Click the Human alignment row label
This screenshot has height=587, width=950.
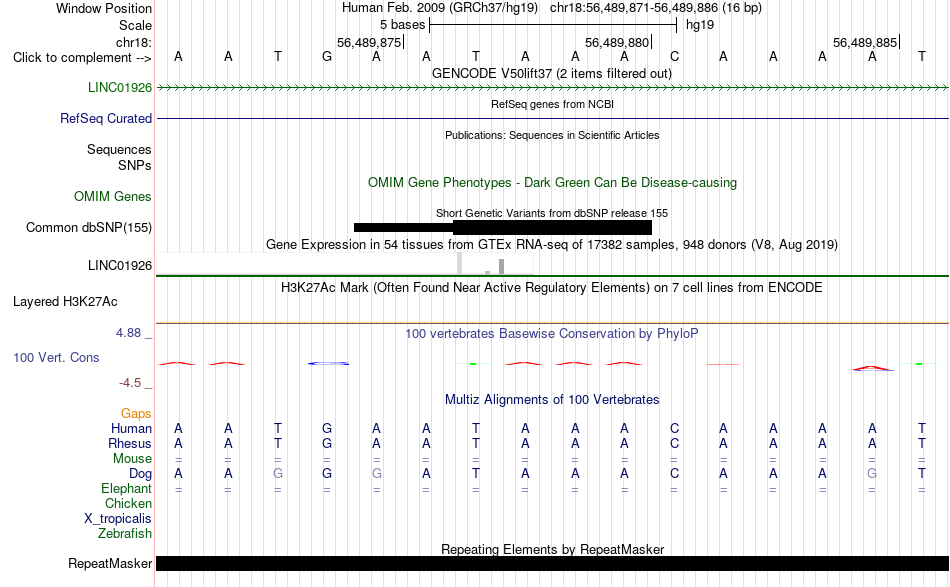[131, 428]
